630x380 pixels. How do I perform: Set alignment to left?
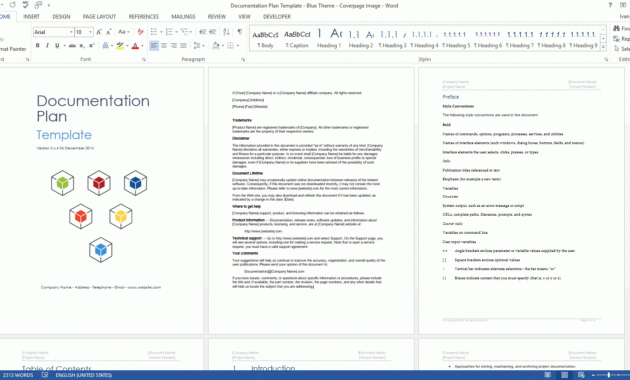[x=154, y=46]
